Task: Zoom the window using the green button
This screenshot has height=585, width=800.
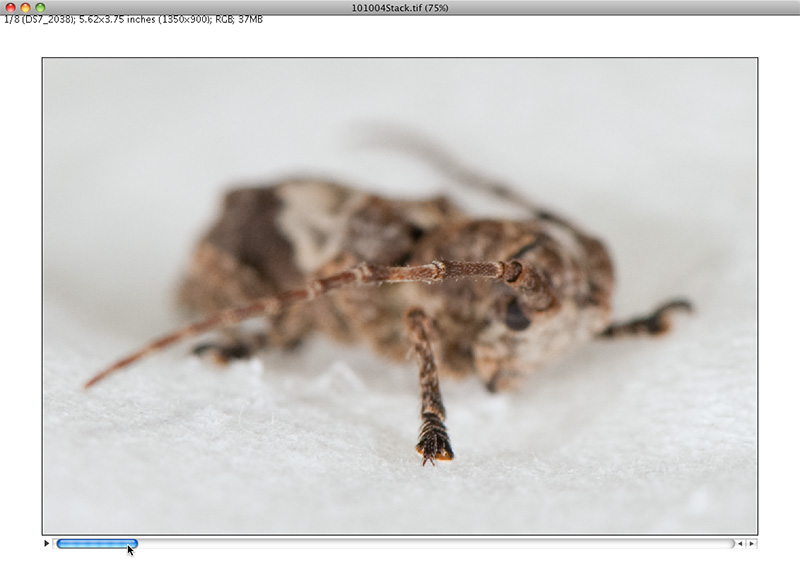Action: click(x=40, y=7)
